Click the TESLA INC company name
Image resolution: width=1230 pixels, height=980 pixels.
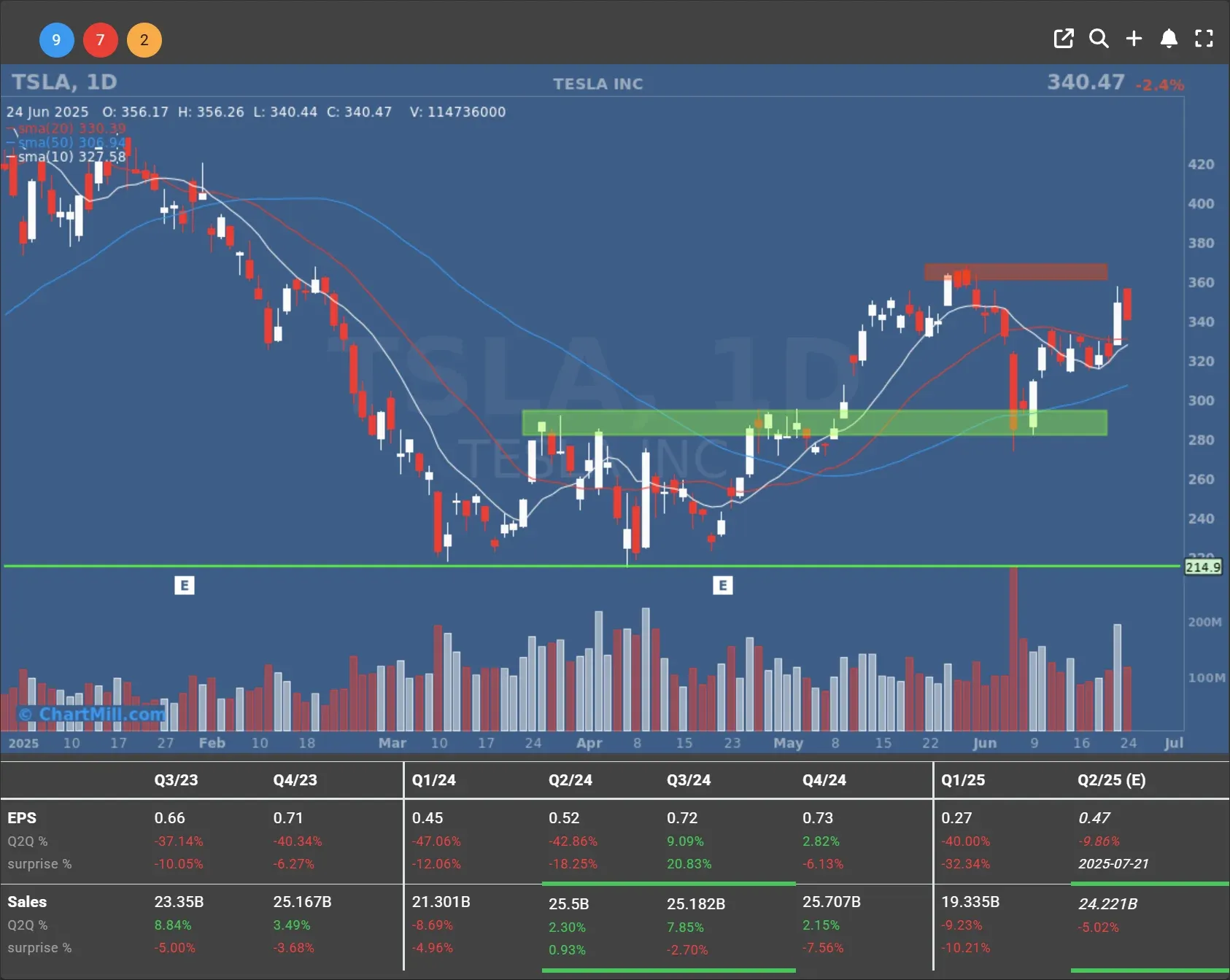[x=598, y=84]
